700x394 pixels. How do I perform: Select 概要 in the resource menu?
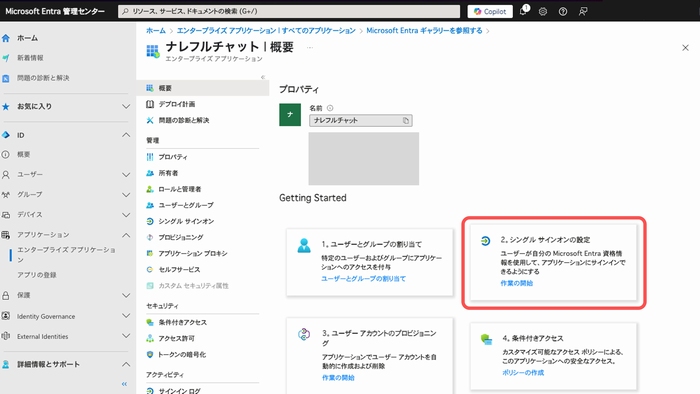[x=203, y=88]
